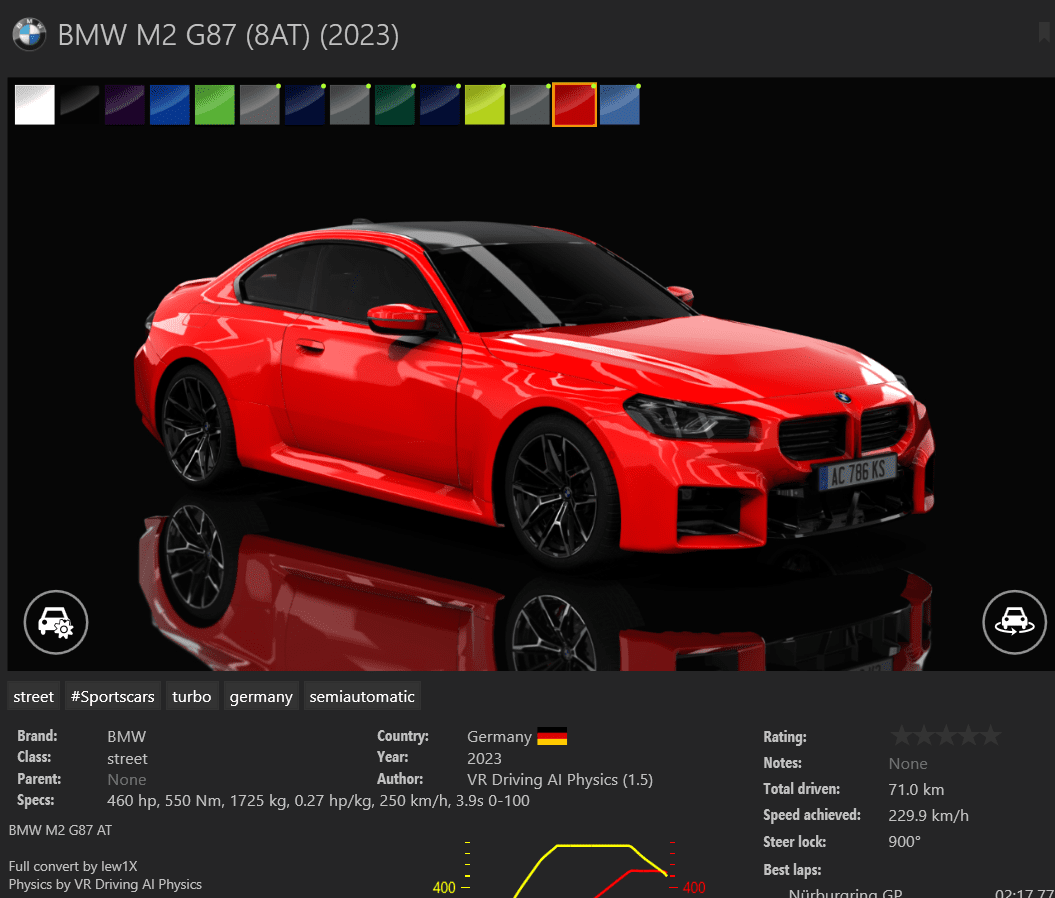Edit the Parent value 'None'
1055x898 pixels.
[126, 780]
